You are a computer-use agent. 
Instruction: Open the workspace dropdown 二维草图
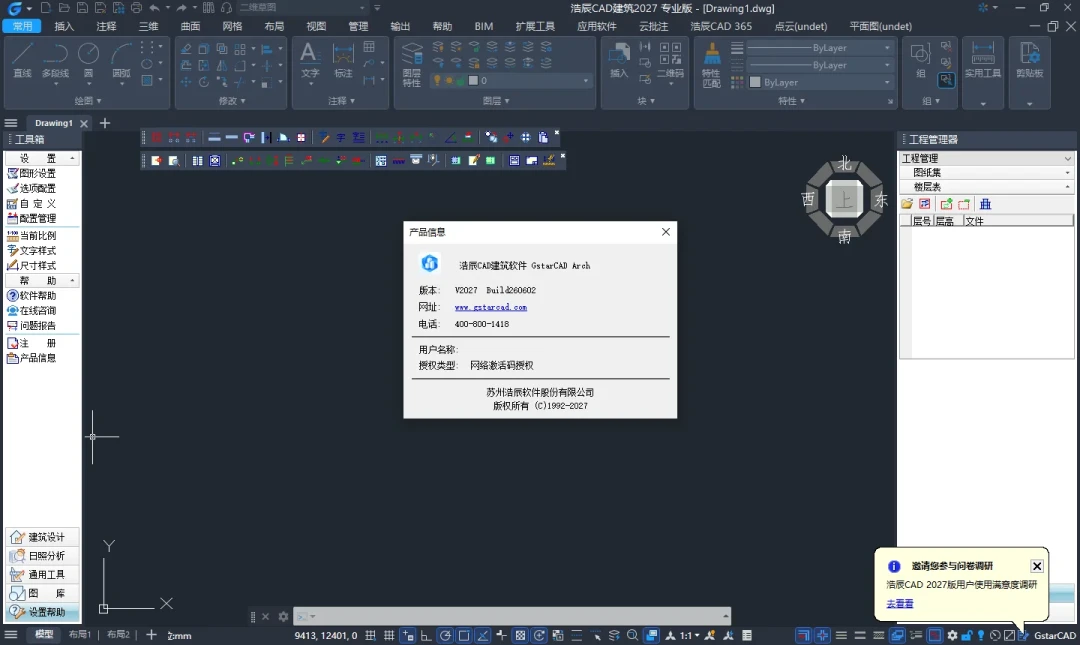point(302,8)
